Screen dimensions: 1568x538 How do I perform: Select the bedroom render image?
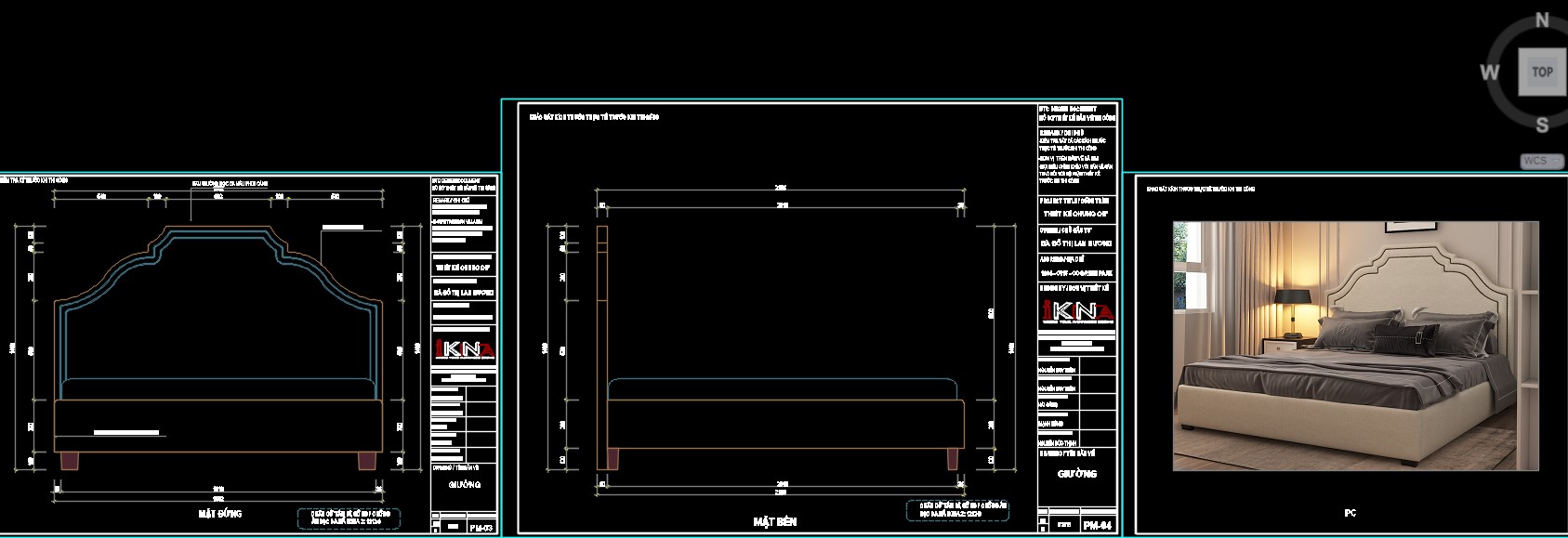pos(1355,346)
